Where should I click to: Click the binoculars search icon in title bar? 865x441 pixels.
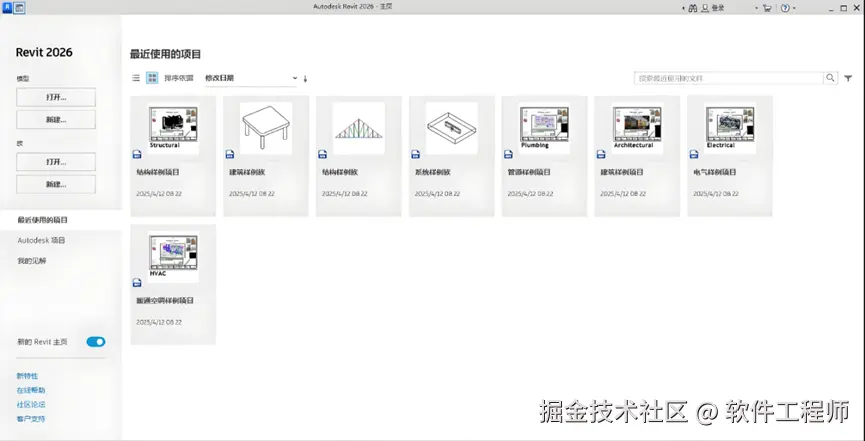tap(693, 8)
